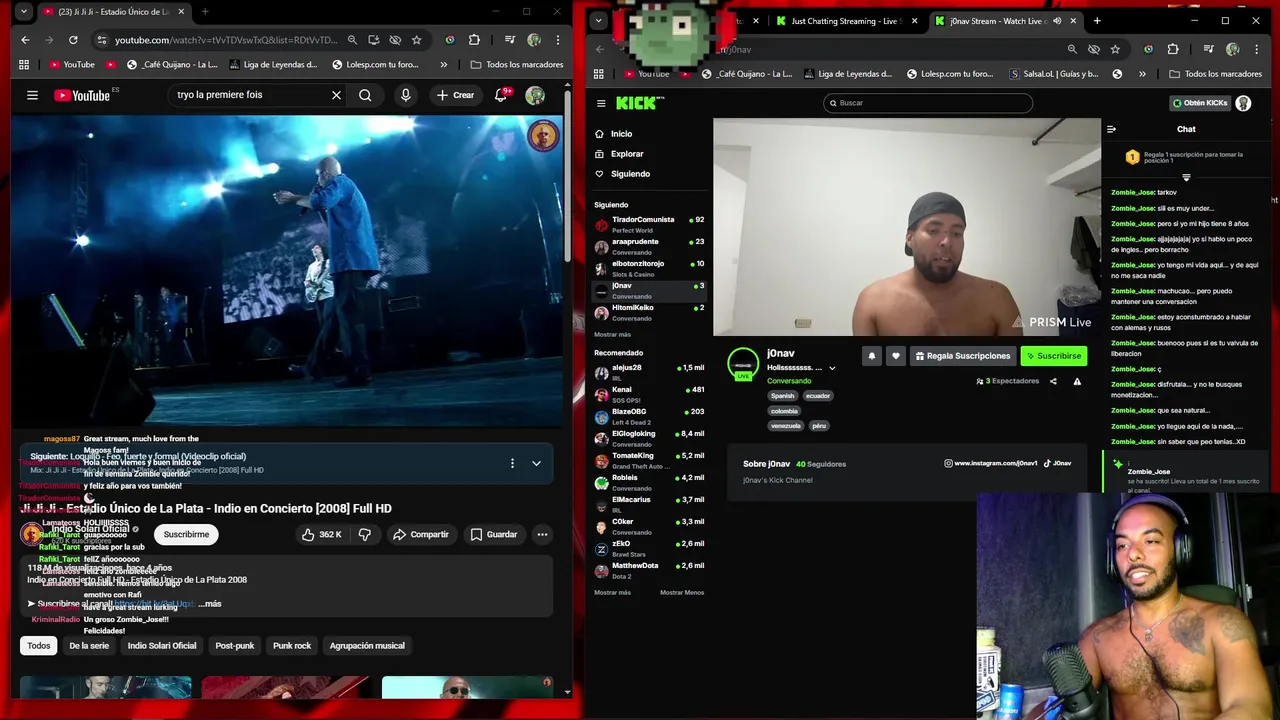Click Regala Suscripciones button
1280x720 pixels.
pos(962,356)
